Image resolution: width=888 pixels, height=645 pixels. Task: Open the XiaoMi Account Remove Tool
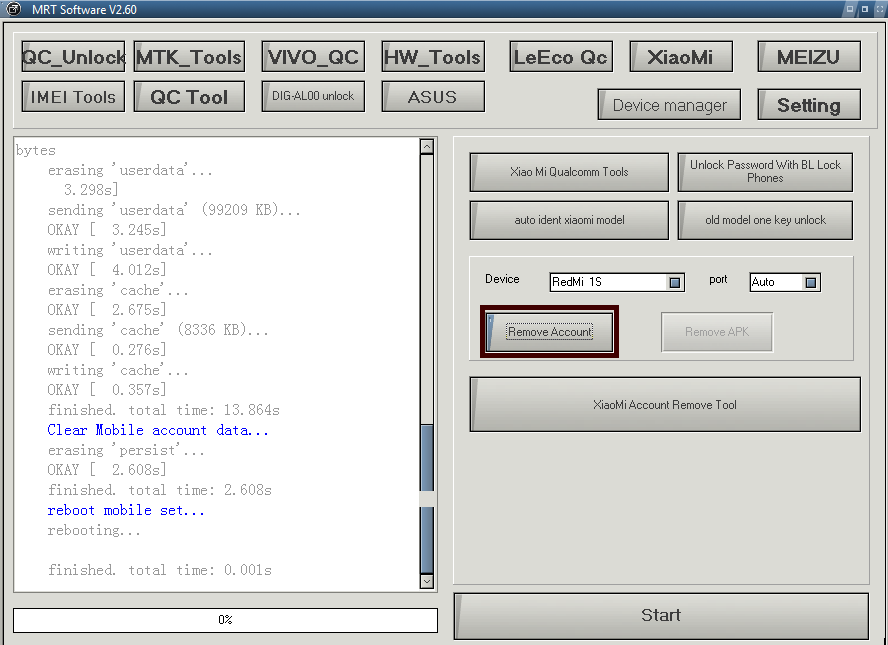pyautogui.click(x=665, y=405)
